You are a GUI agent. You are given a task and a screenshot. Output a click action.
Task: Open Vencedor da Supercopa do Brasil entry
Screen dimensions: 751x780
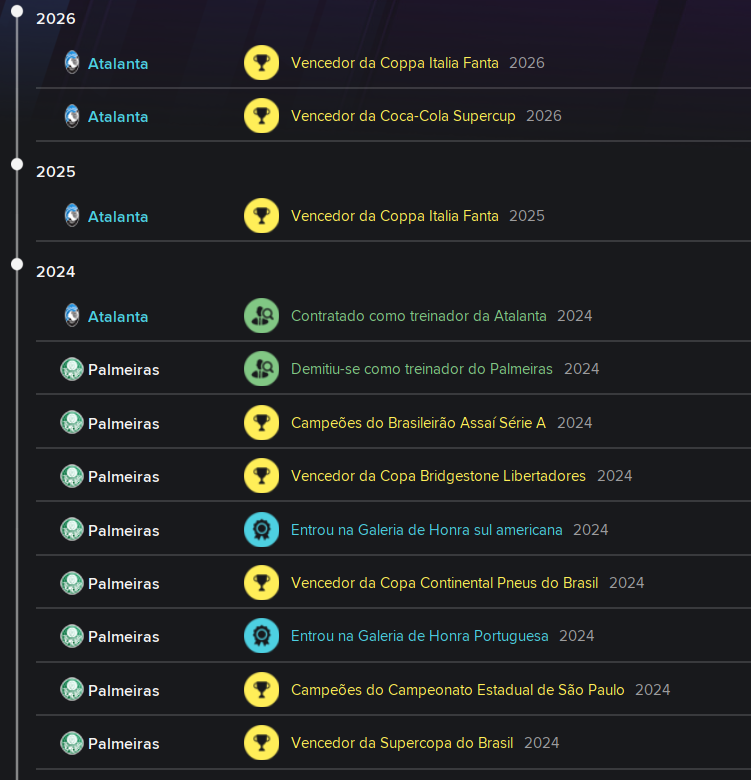coord(402,743)
